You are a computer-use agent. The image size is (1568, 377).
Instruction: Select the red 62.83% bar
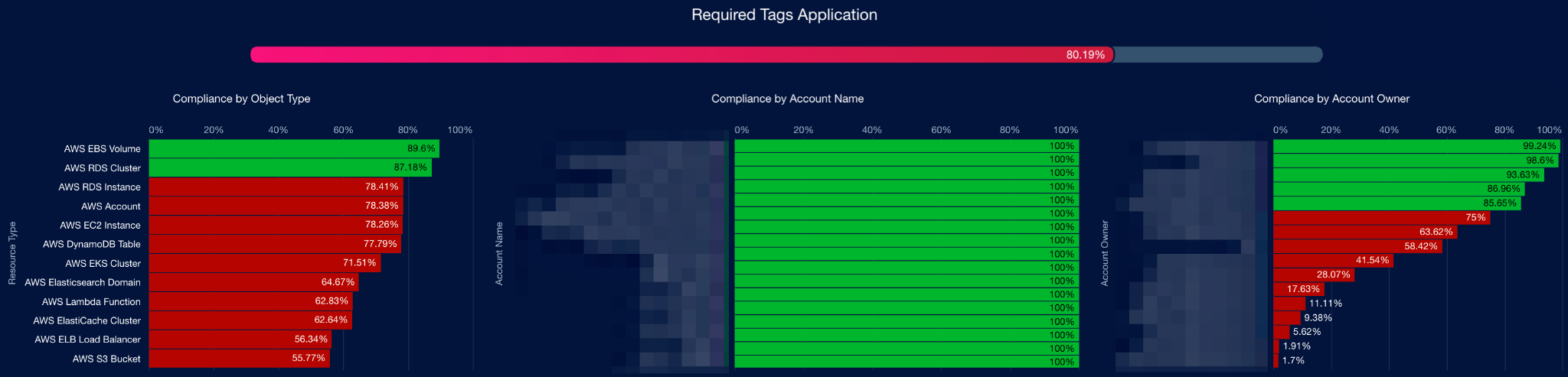[x=250, y=301]
